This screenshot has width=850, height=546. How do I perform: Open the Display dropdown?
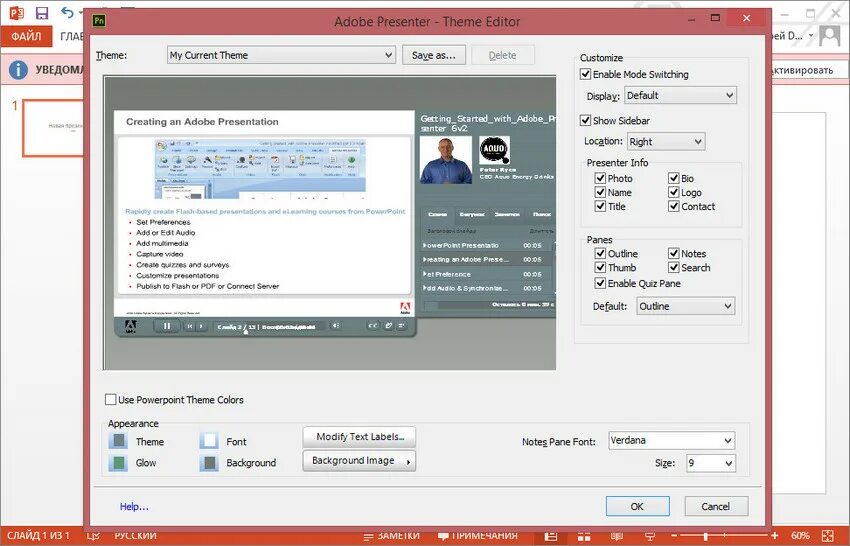pyautogui.click(x=680, y=95)
